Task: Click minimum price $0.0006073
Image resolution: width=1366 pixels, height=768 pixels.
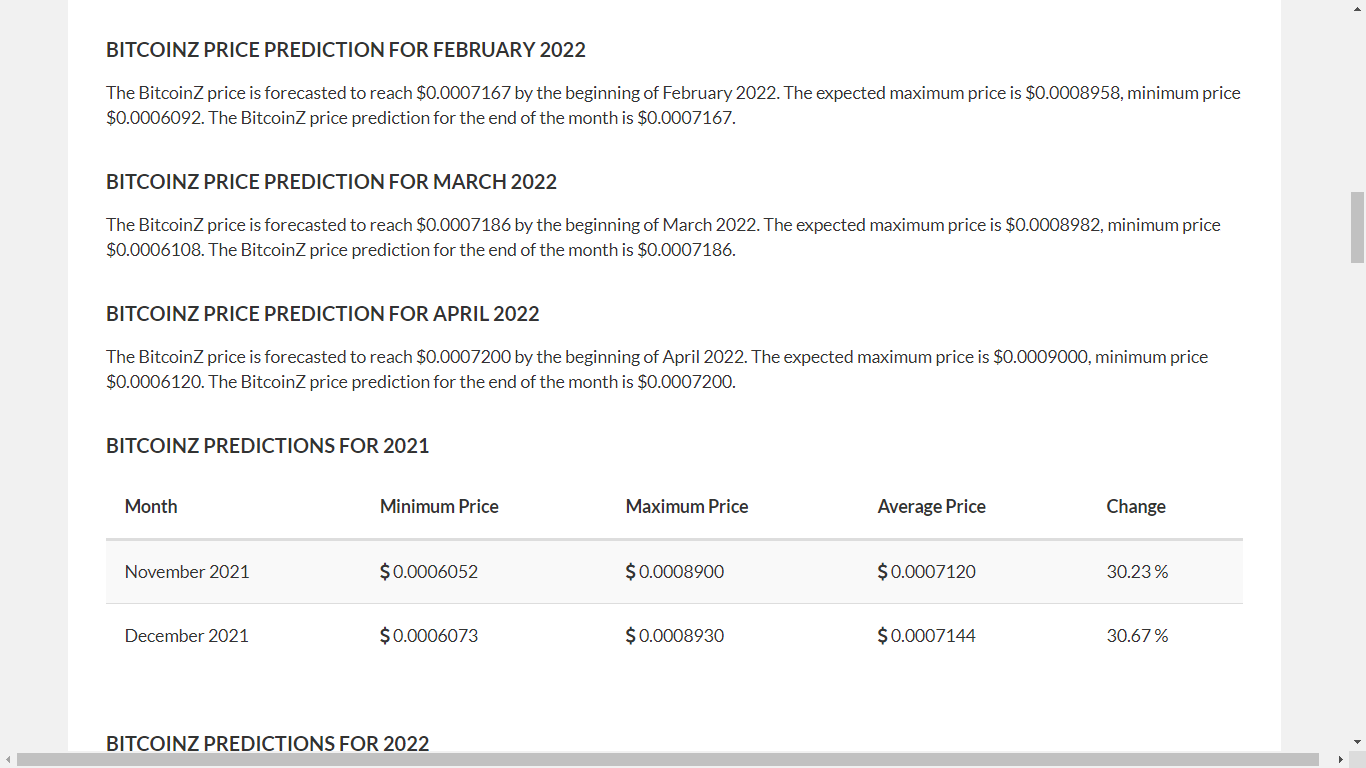Action: coord(429,636)
